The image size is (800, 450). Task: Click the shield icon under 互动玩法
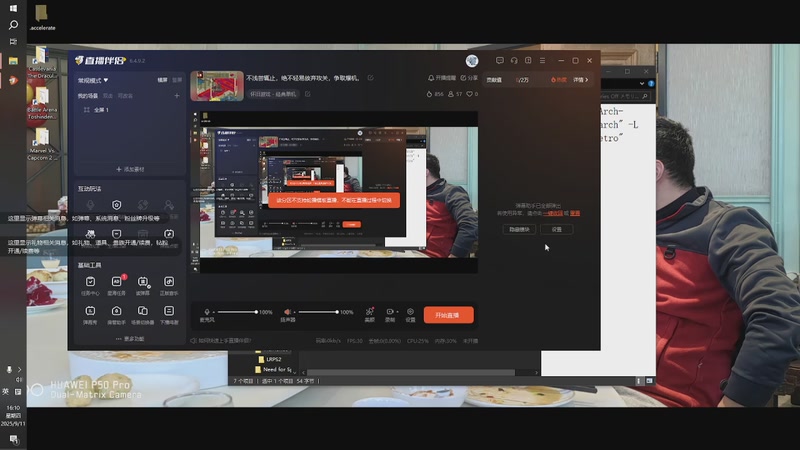click(116, 205)
